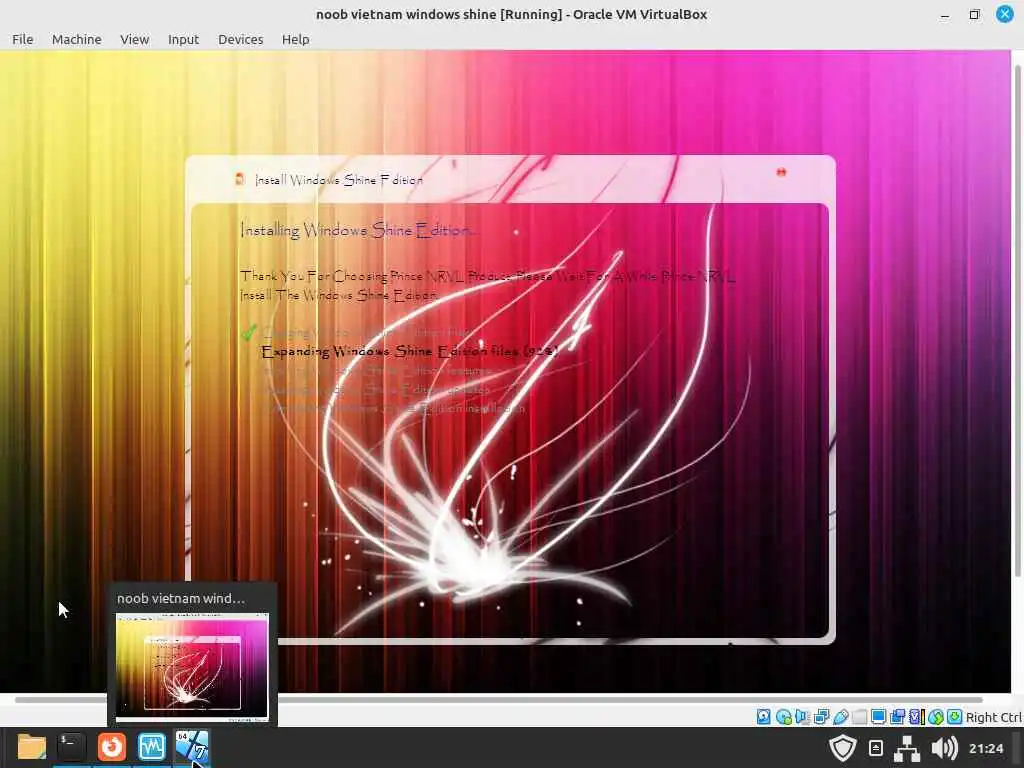Image resolution: width=1024 pixels, height=768 pixels.
Task: Click the virtualization V chip status icon
Action: (916, 717)
